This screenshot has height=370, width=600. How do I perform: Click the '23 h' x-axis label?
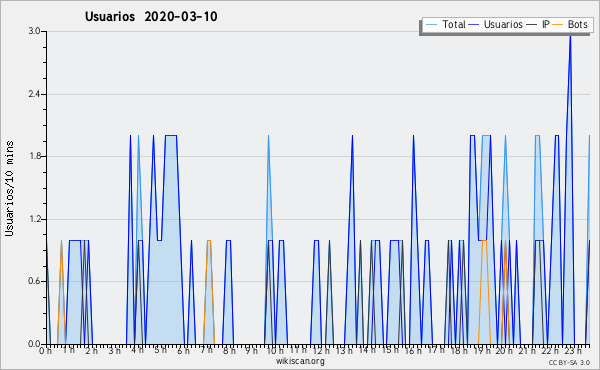(574, 350)
